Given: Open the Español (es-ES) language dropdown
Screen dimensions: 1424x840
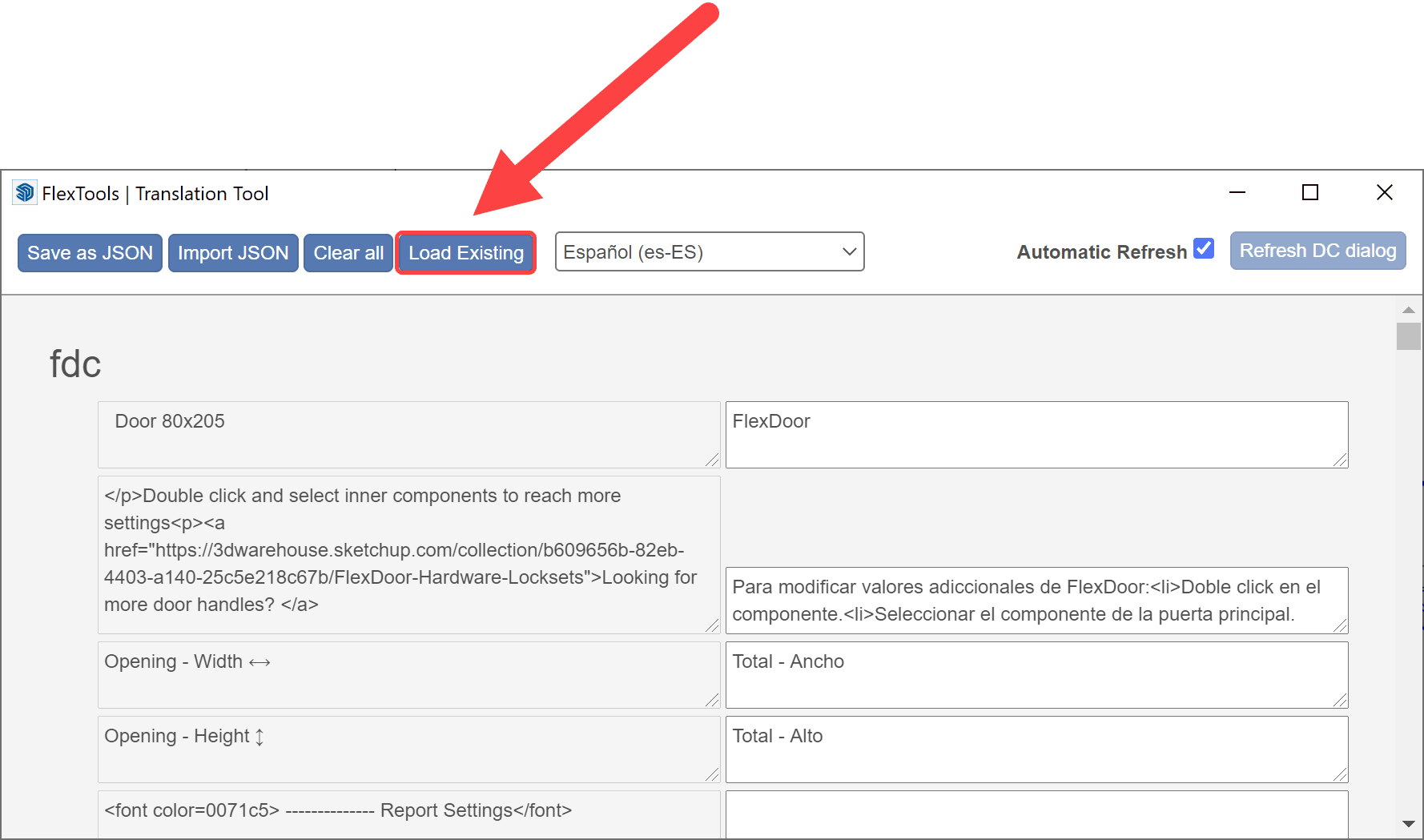Looking at the screenshot, I should click(710, 252).
